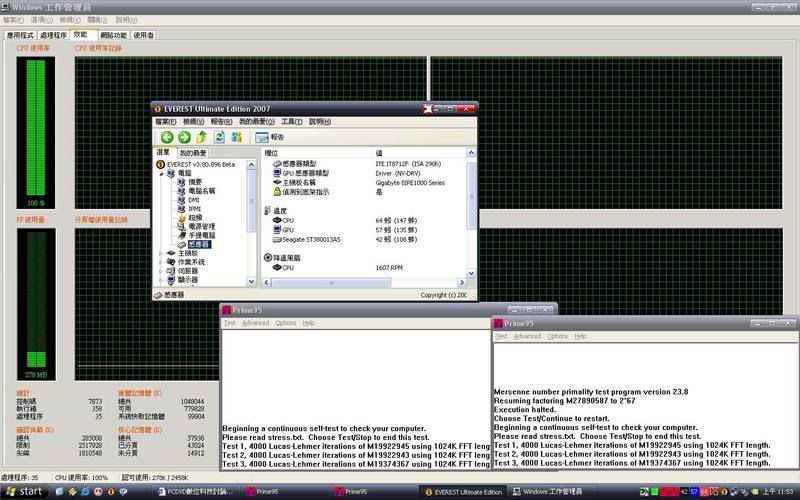Switch to 使用者 tab in Task Manager

click(x=143, y=35)
